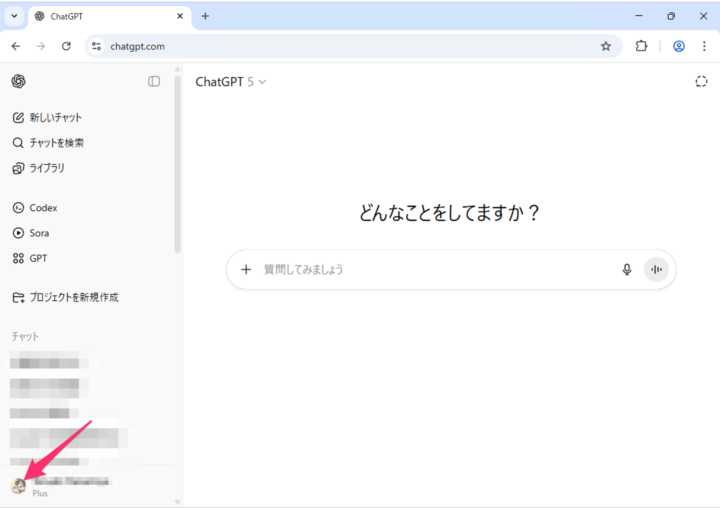This screenshot has height=508, width=720.
Task: Bookmark this page with the star icon
Action: (x=606, y=46)
